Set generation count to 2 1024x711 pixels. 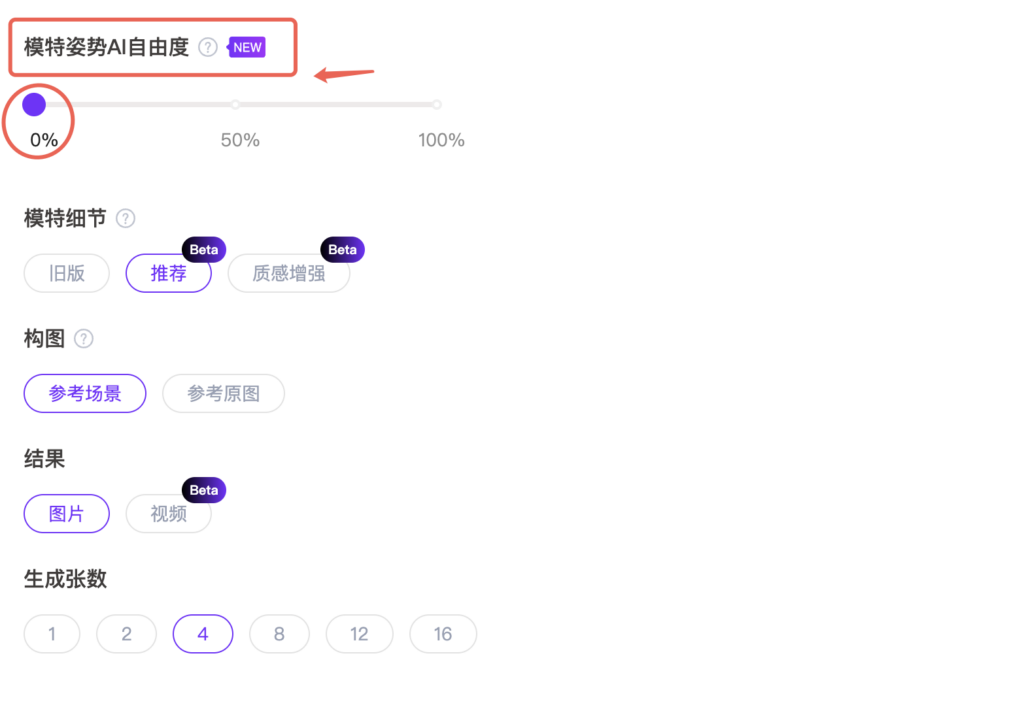(x=126, y=634)
